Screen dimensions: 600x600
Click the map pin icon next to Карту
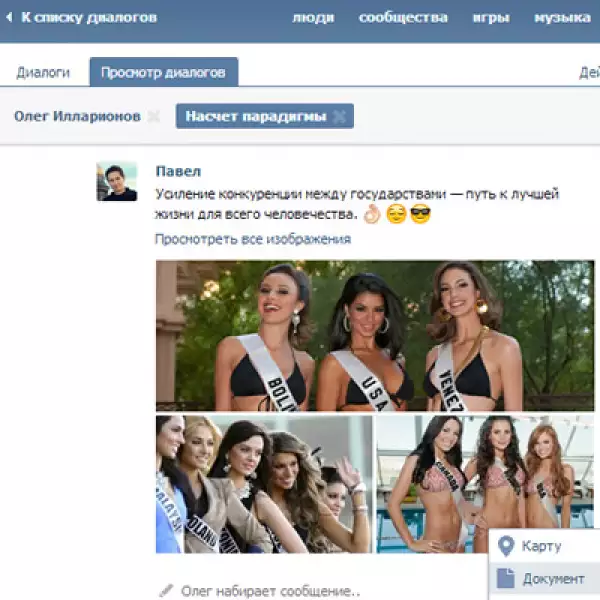[506, 546]
